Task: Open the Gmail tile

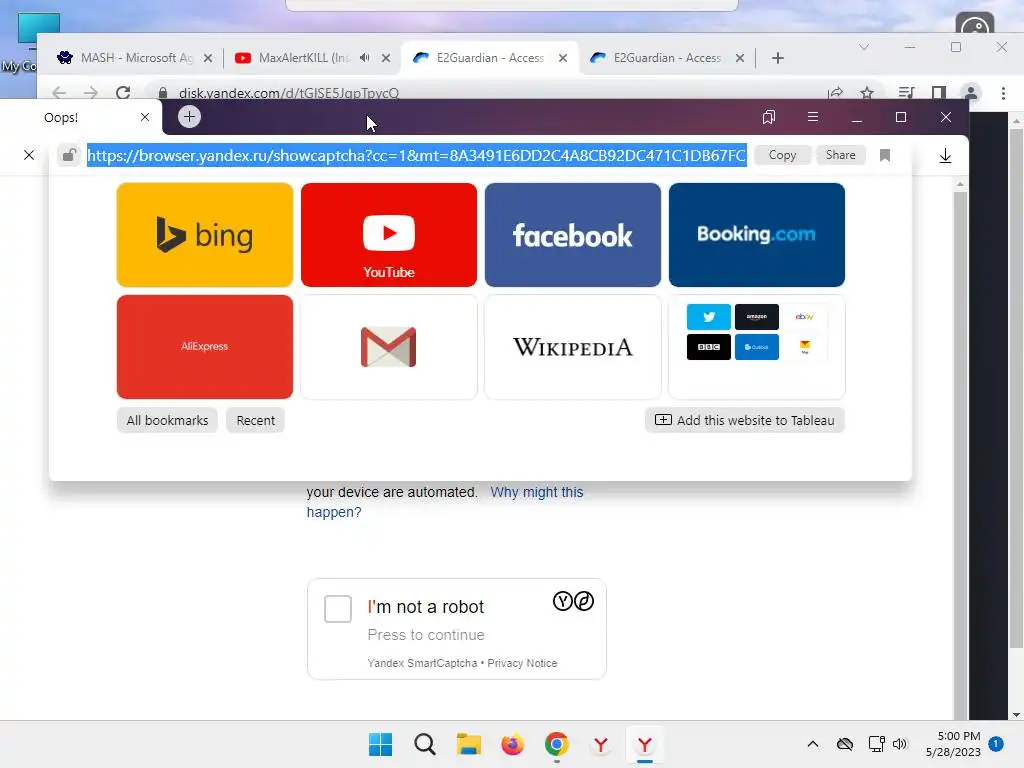Action: click(x=389, y=347)
